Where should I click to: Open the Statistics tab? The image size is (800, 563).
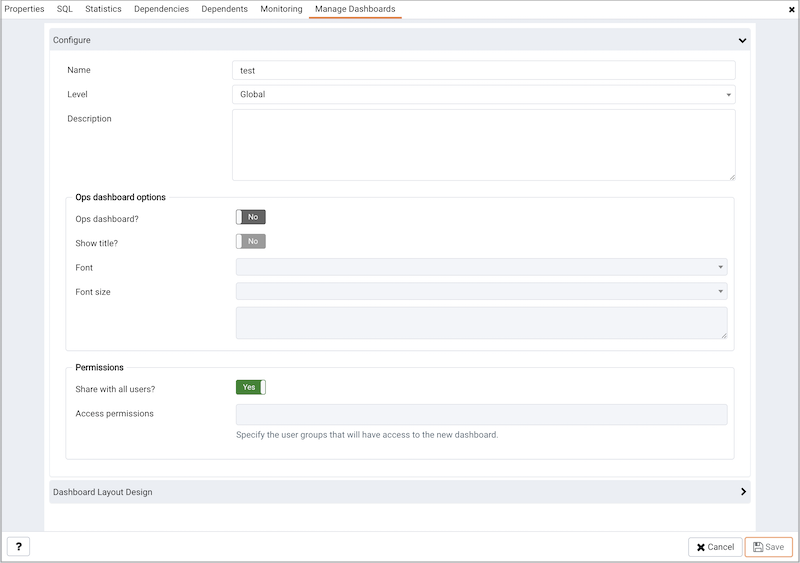click(103, 9)
